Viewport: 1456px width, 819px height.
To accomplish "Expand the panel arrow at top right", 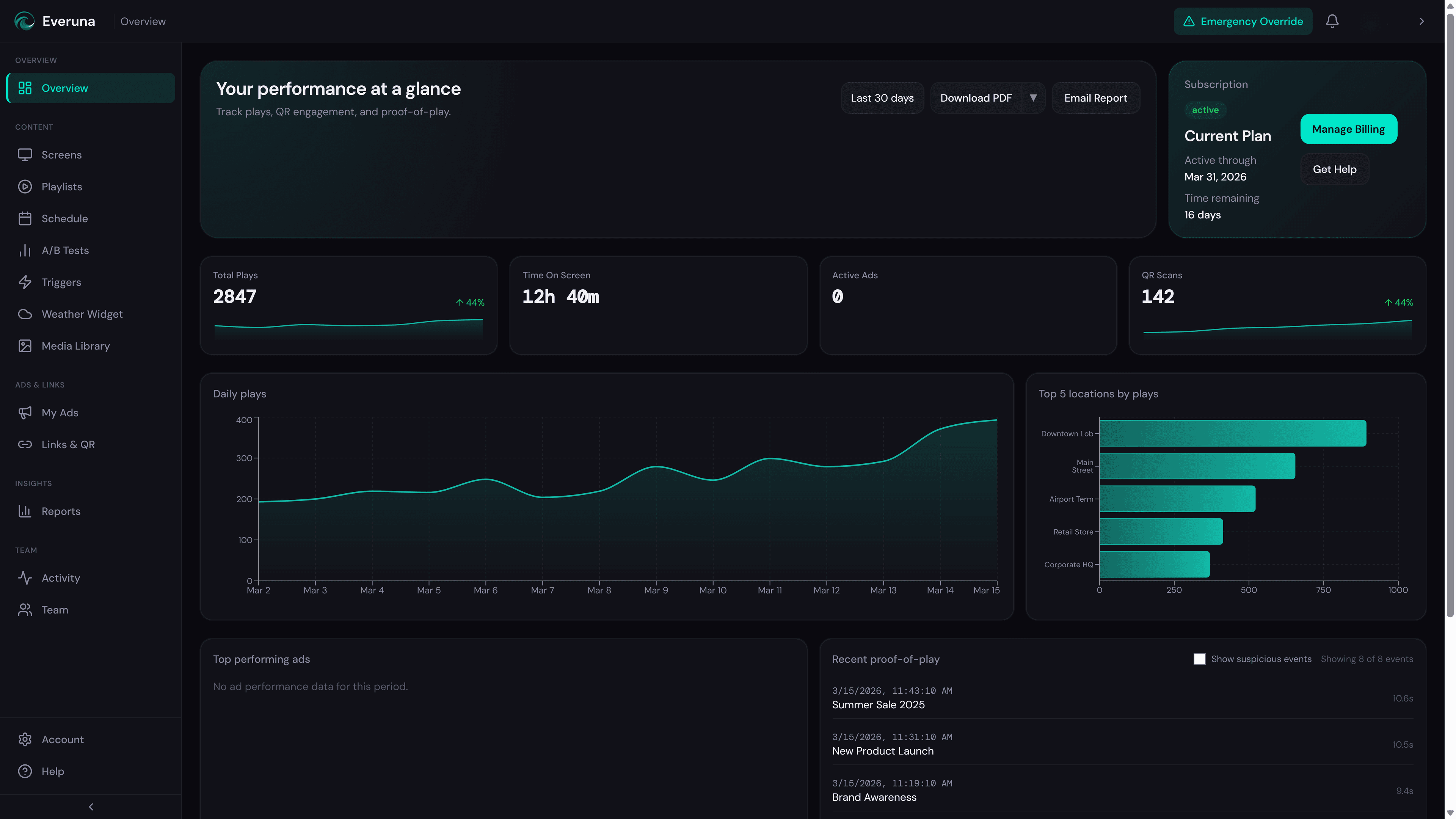I will (x=1422, y=21).
